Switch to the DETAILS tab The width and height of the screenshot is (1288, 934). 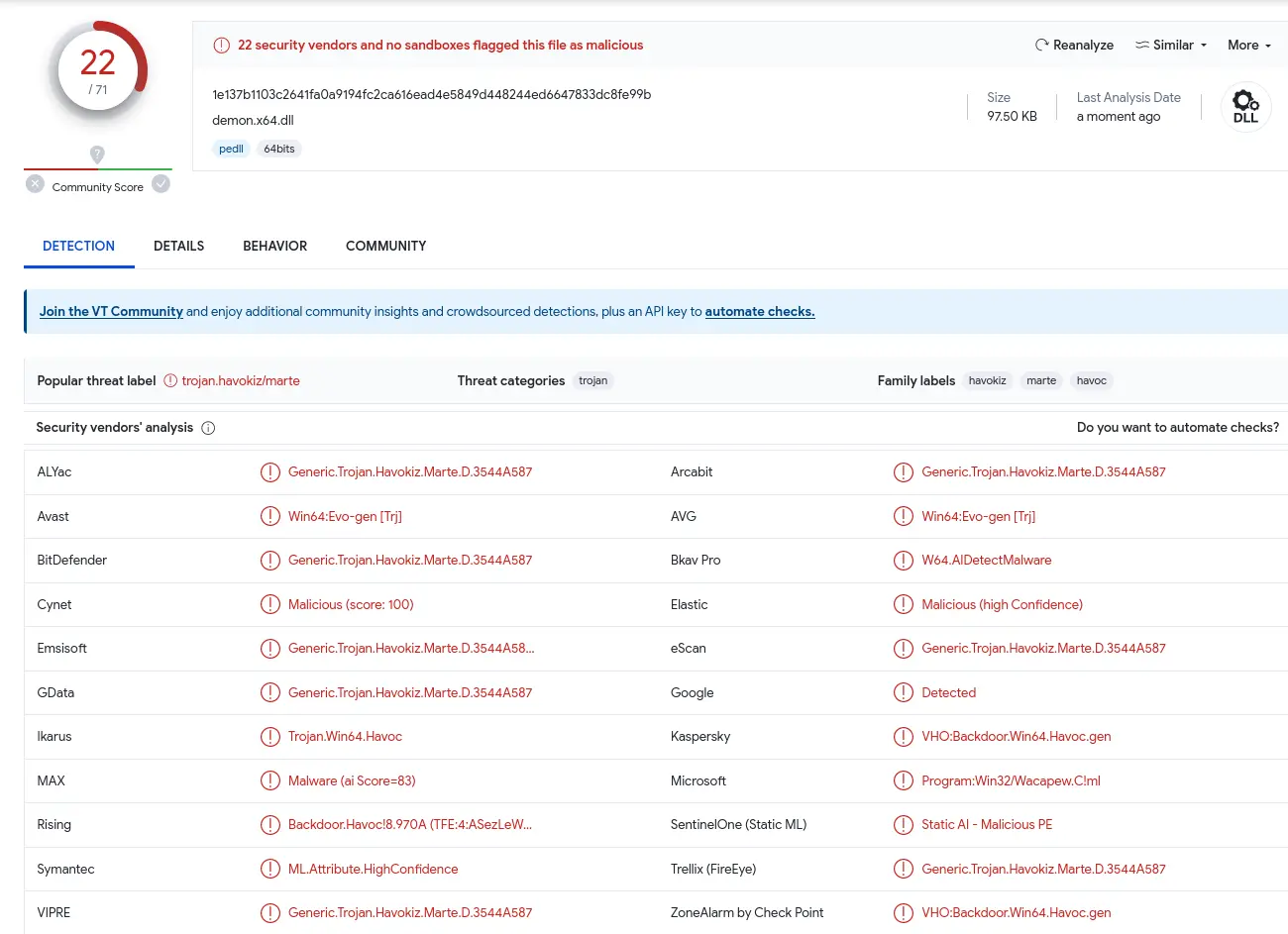[178, 247]
